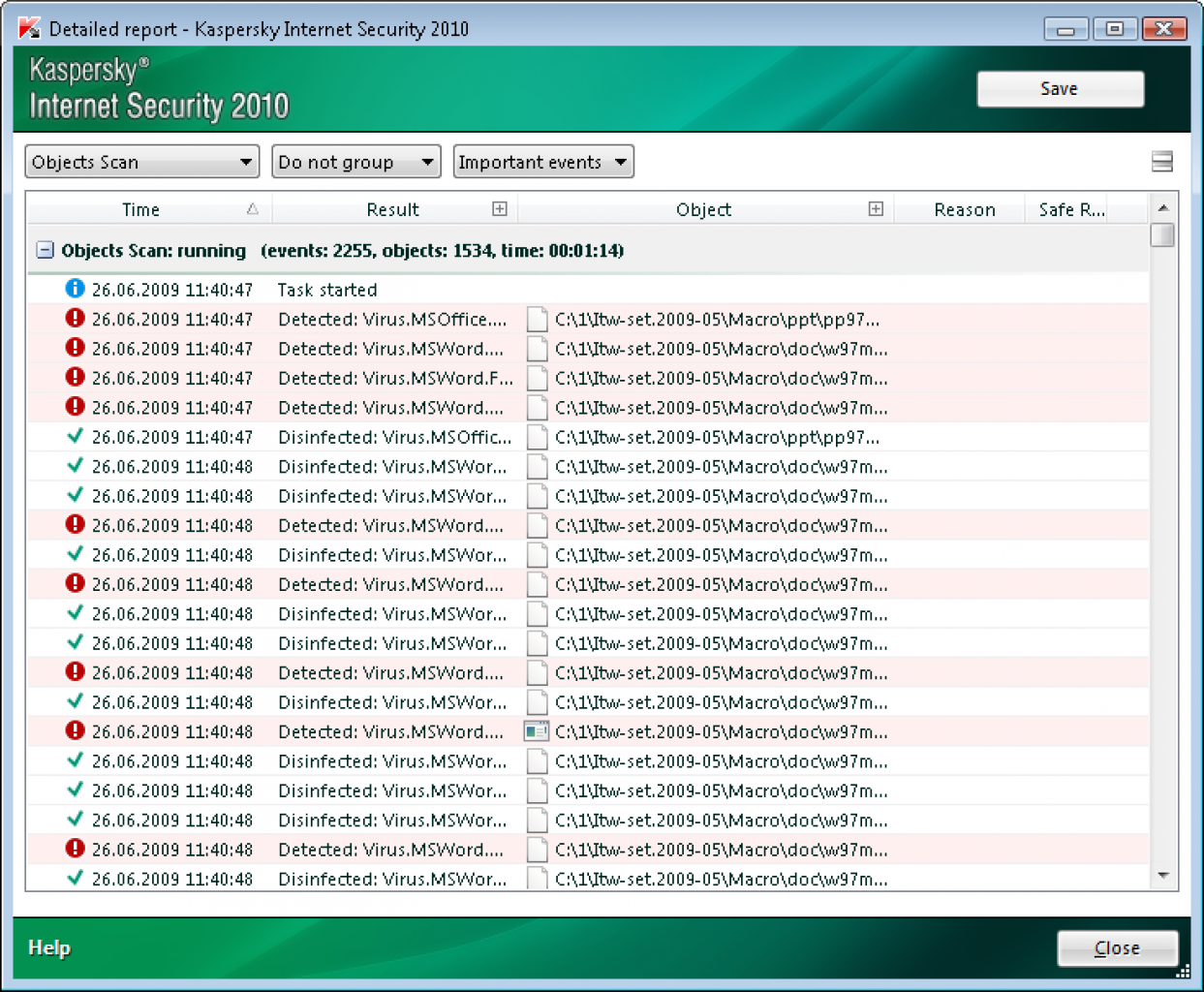Select the Detected: Virus.MSWord.F... result text
The width and height of the screenshot is (1204, 992).
click(395, 378)
